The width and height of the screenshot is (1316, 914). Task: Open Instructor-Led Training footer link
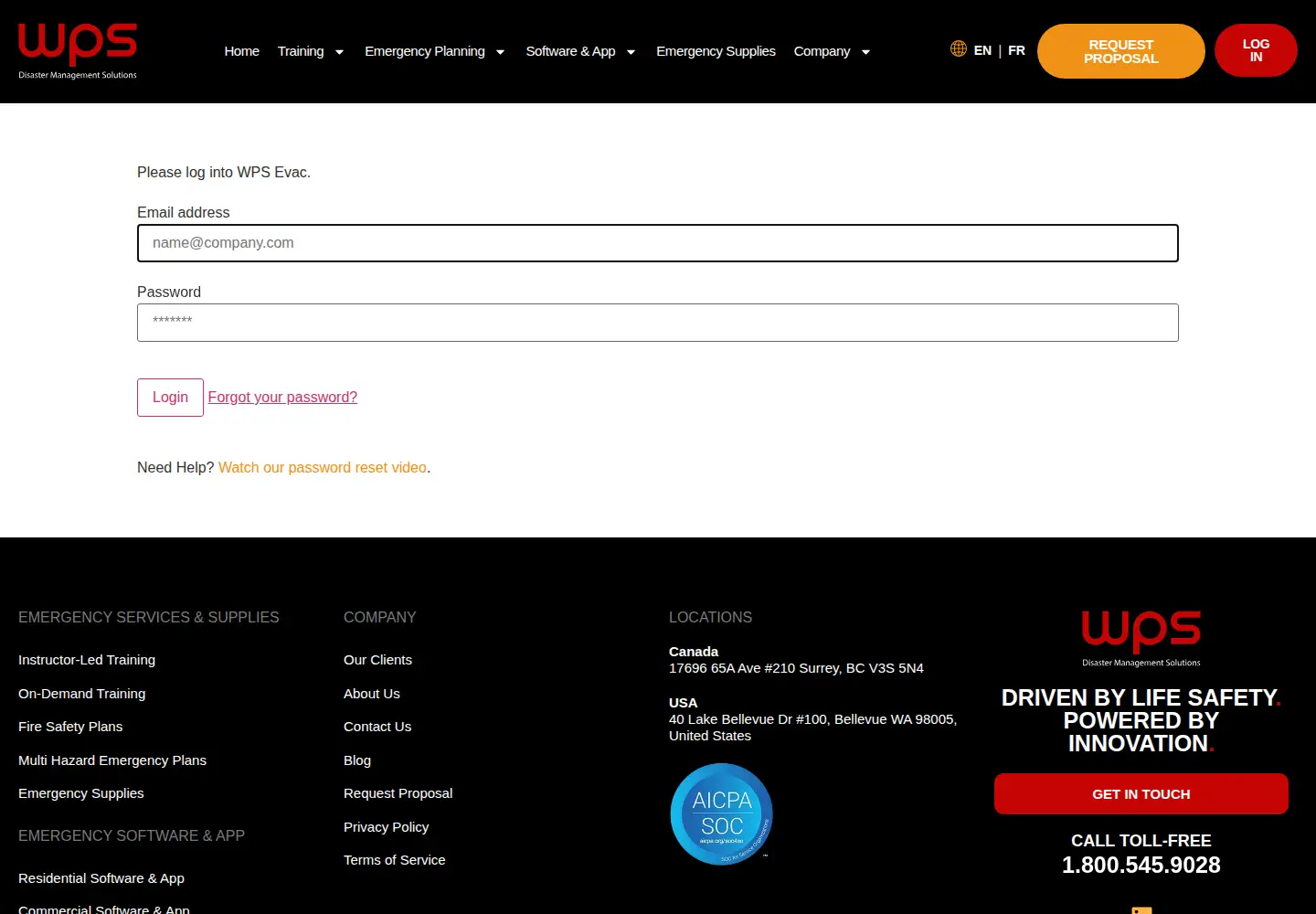tap(87, 660)
